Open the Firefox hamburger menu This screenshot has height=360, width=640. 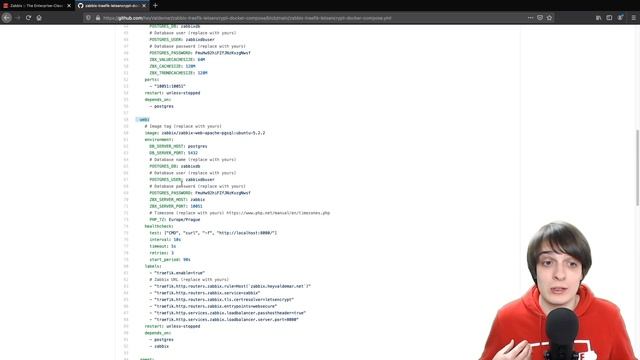coord(633,18)
